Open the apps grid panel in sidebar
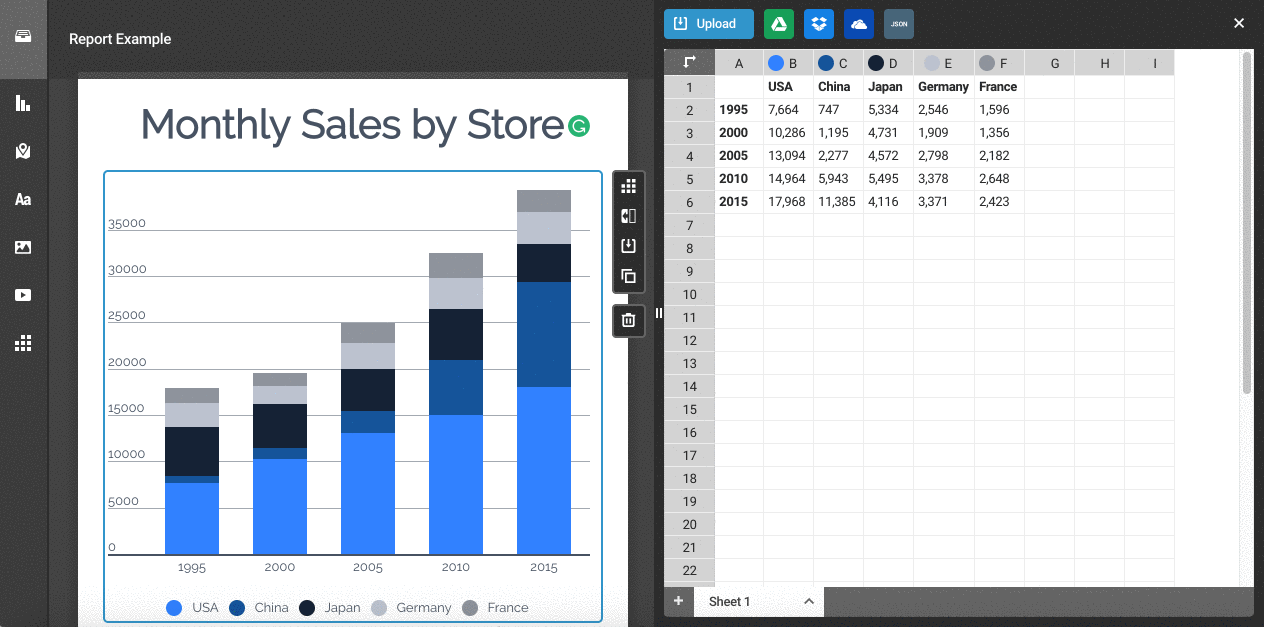1264x627 pixels. tap(23, 343)
